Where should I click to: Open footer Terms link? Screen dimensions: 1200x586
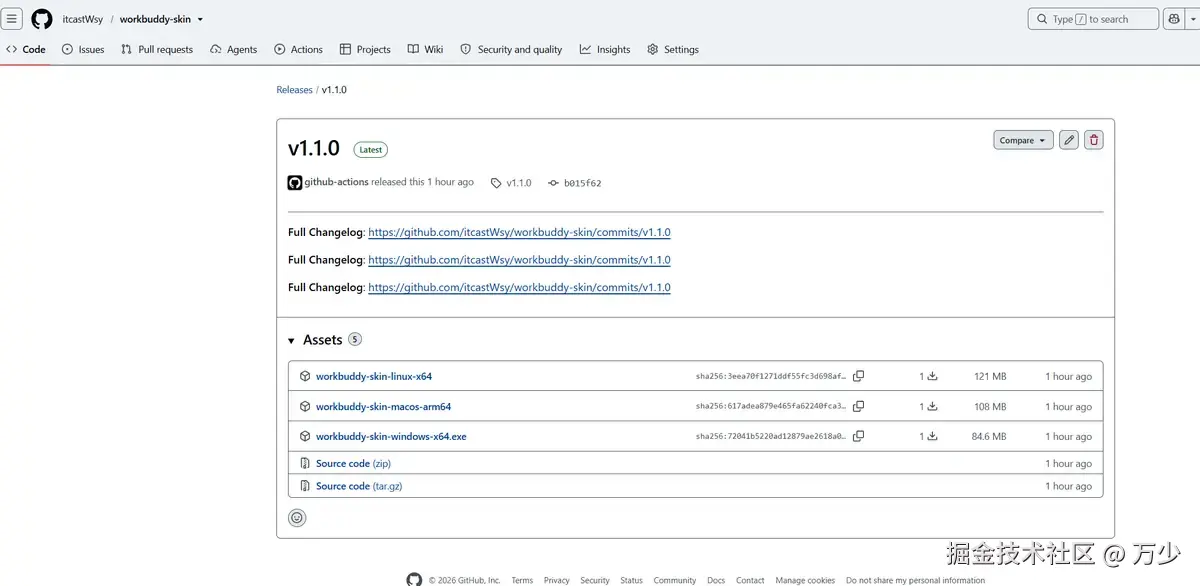click(522, 580)
